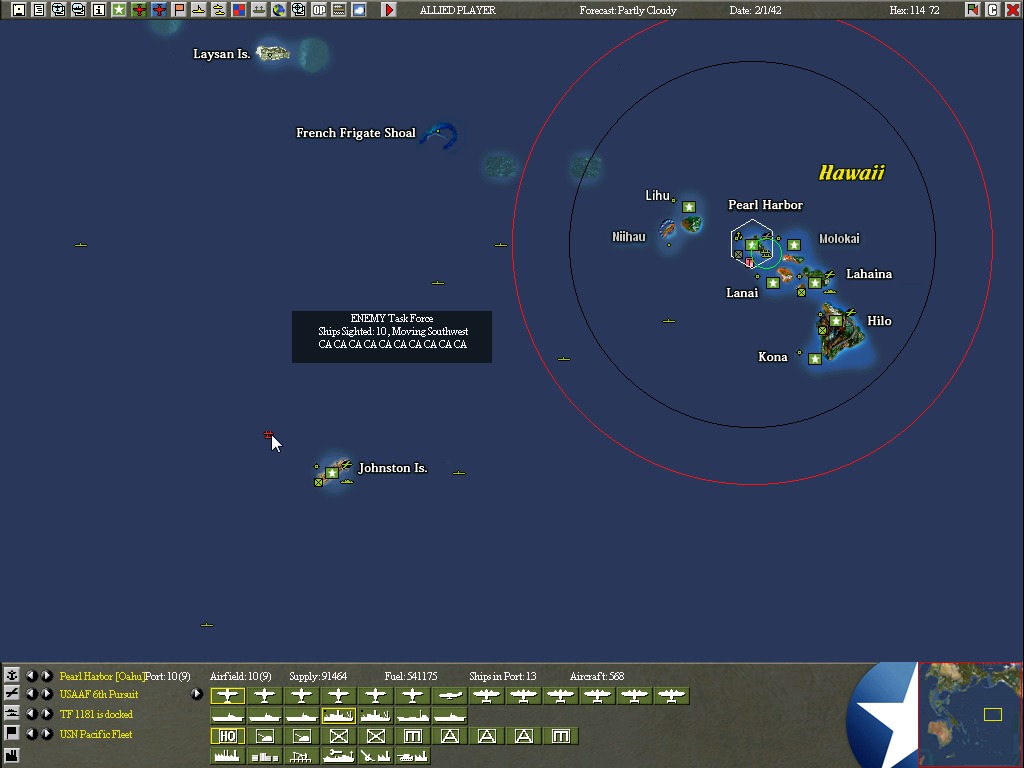Viewport: 1024px width, 768px height.
Task: Select the HQ land unit icon
Action: point(227,736)
